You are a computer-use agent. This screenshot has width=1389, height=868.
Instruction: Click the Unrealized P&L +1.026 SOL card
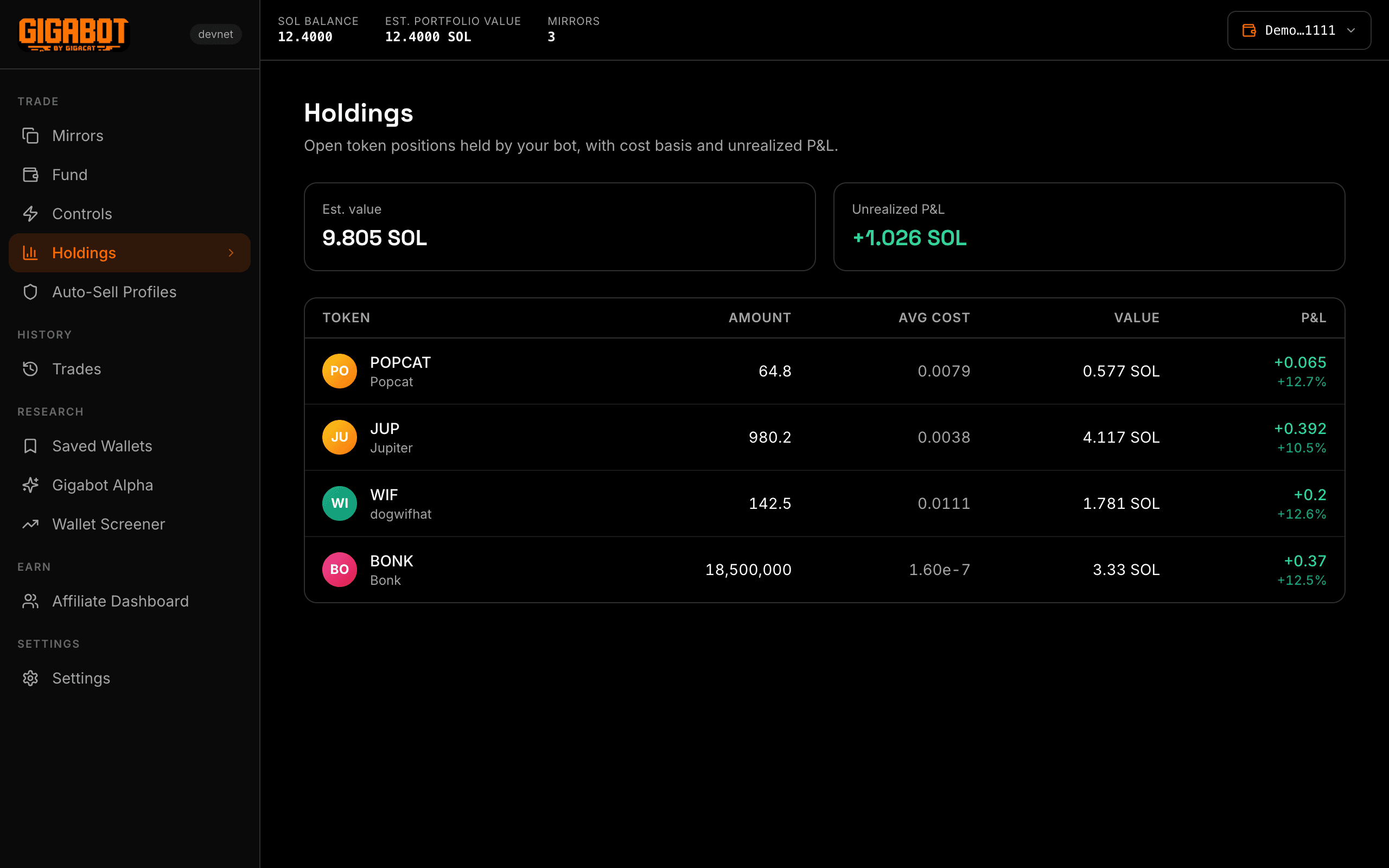[1089, 227]
